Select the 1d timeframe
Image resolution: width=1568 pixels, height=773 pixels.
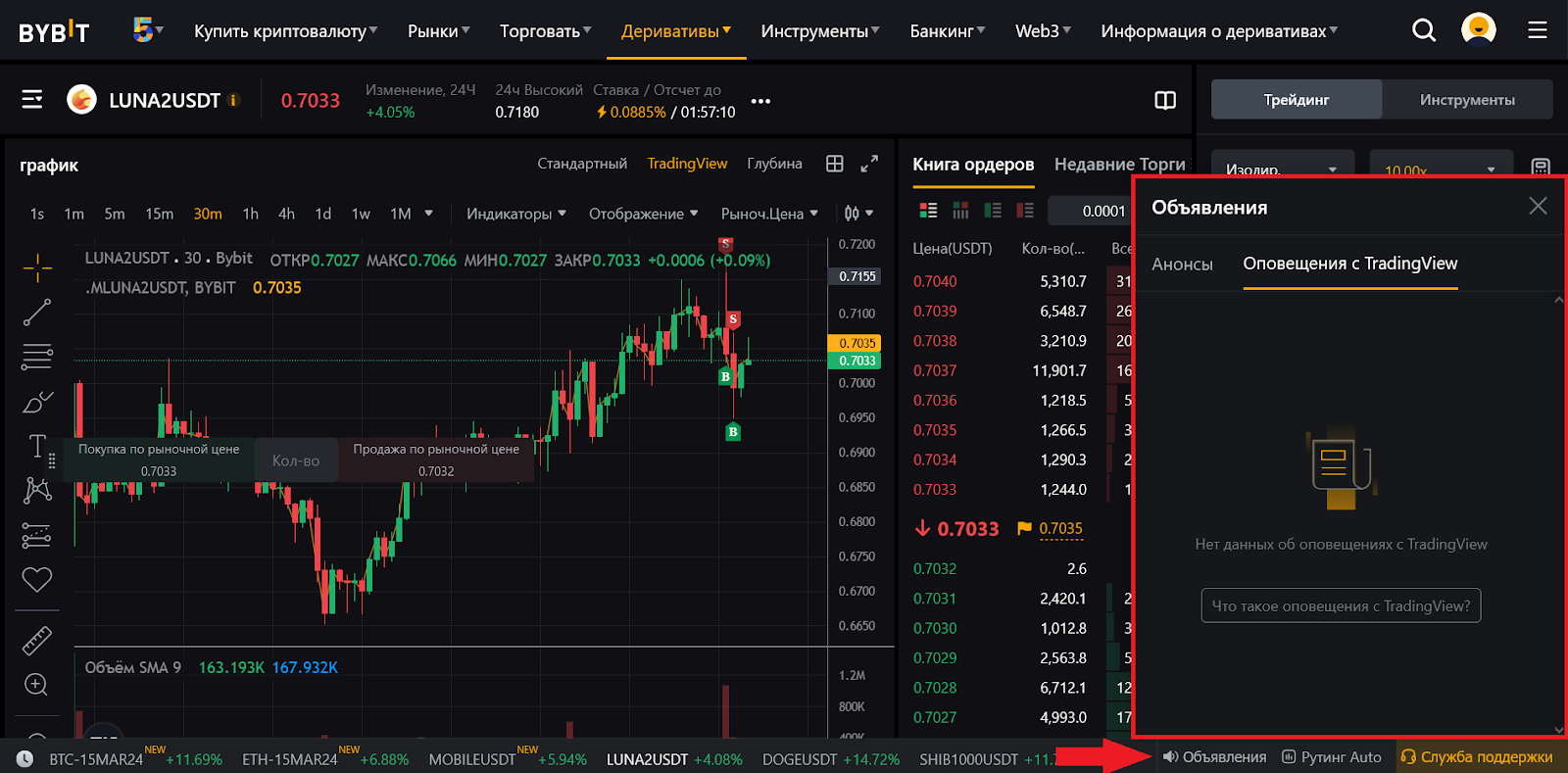point(323,214)
